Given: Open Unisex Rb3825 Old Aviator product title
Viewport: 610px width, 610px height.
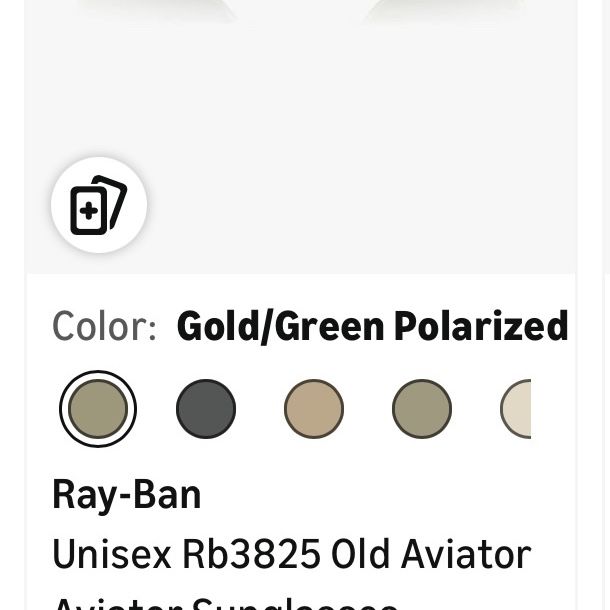Looking at the screenshot, I should tap(292, 554).
